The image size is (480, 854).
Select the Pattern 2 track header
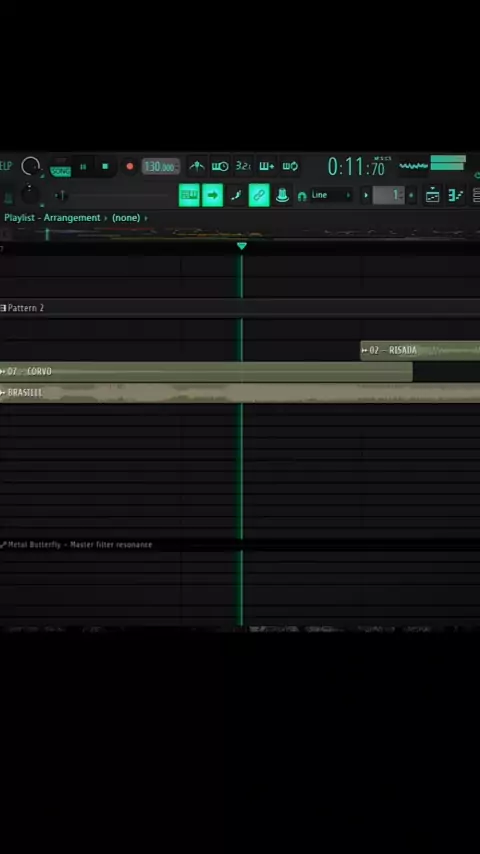pos(240,308)
